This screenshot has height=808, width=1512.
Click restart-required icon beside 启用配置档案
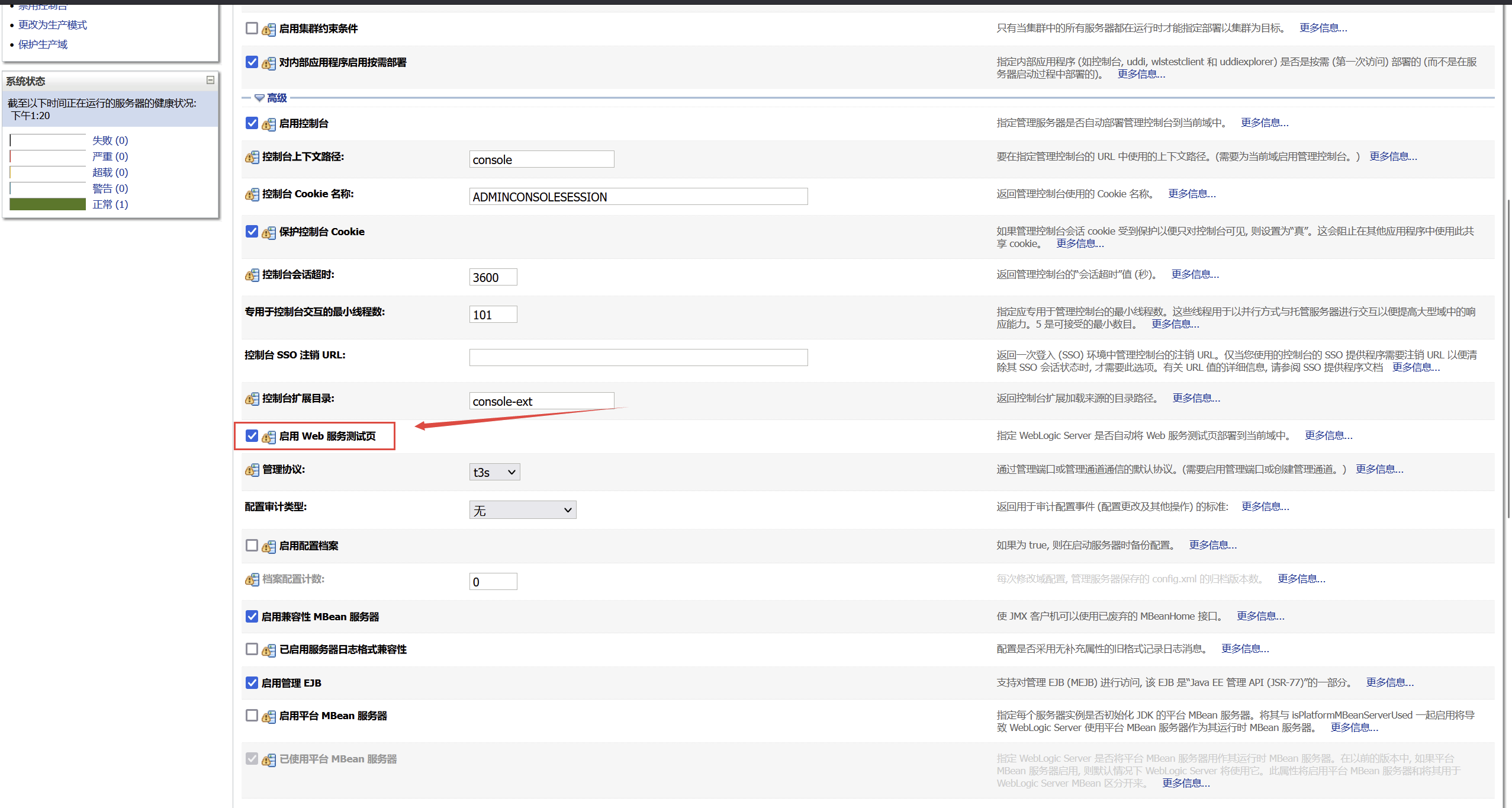269,546
